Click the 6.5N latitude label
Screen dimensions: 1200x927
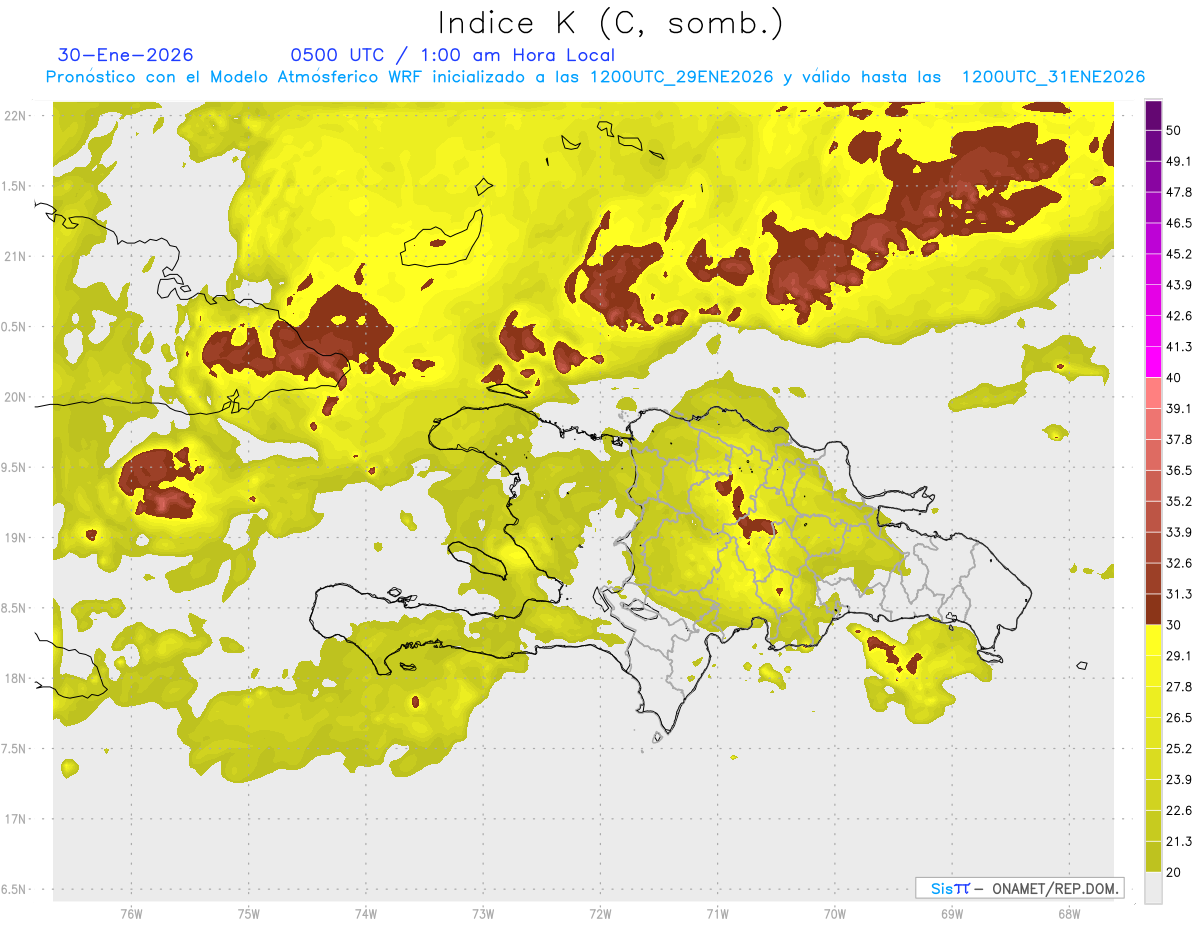coord(15,889)
